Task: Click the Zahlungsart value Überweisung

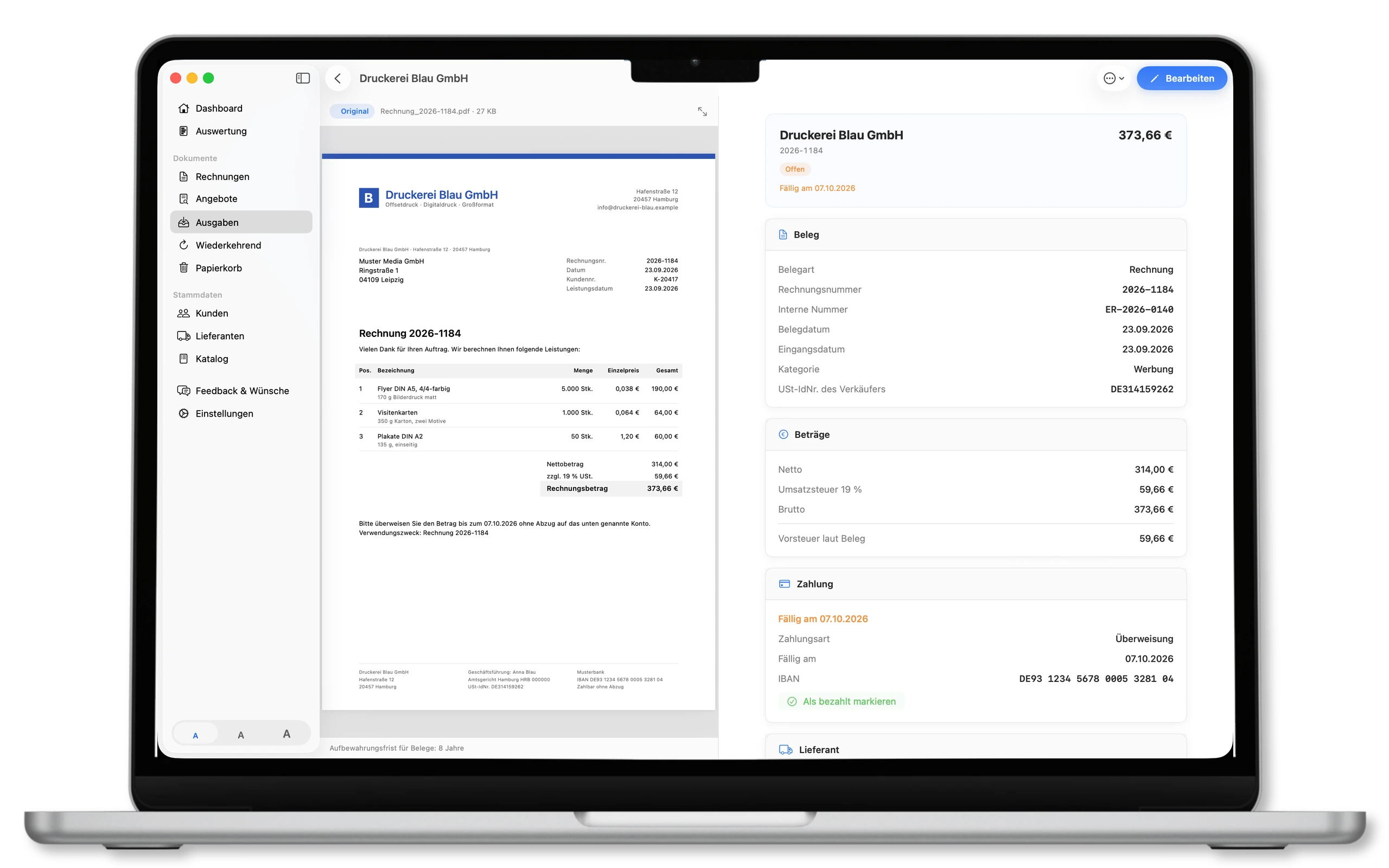Action: (1144, 639)
